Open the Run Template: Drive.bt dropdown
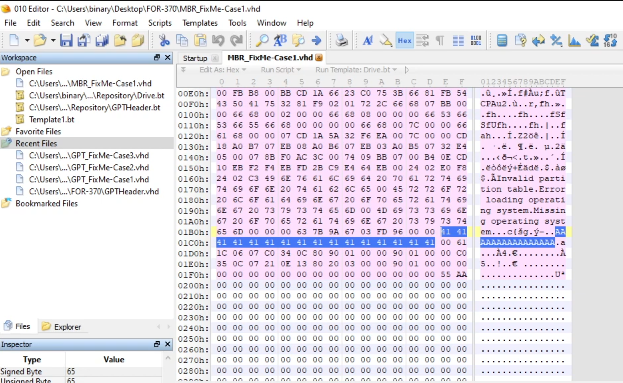The image size is (623, 383). coord(356,70)
